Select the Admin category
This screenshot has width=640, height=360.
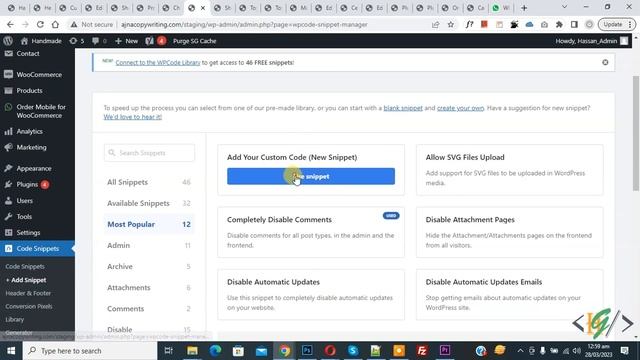(x=149, y=245)
